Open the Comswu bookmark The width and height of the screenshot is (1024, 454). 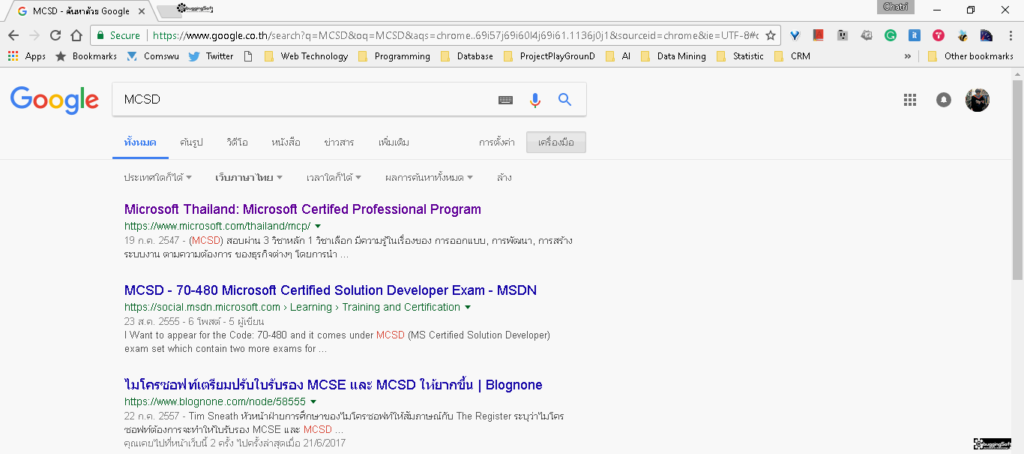click(154, 56)
